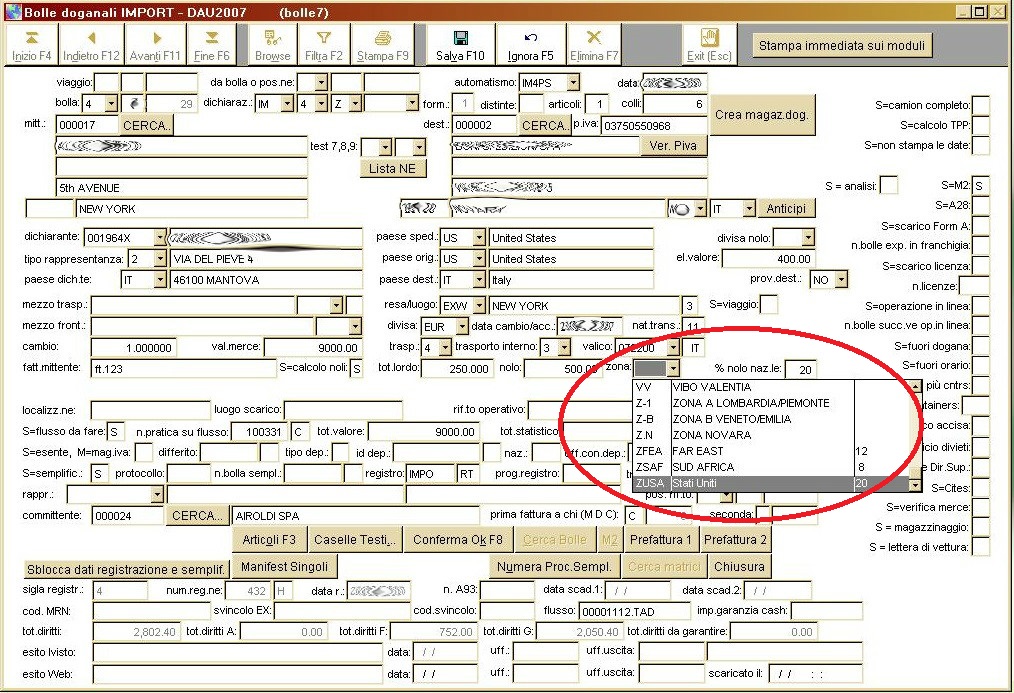This screenshot has height=693, width=1014.
Task: Click S = lettera di vettura box
Action: tap(981, 547)
